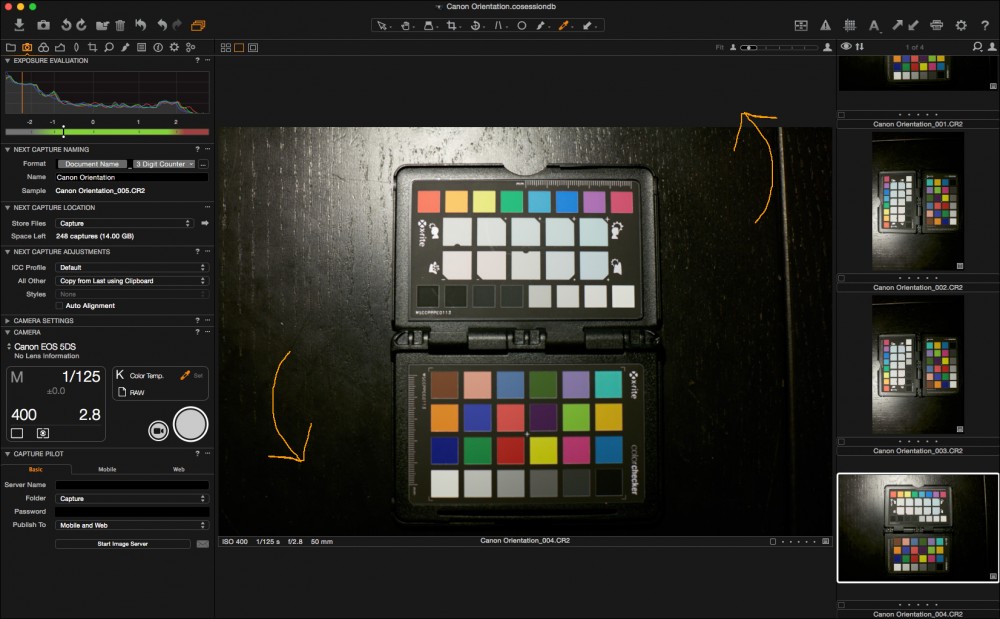The height and width of the screenshot is (619, 1000).
Task: Show exposure warning triangle icon
Action: [825, 25]
